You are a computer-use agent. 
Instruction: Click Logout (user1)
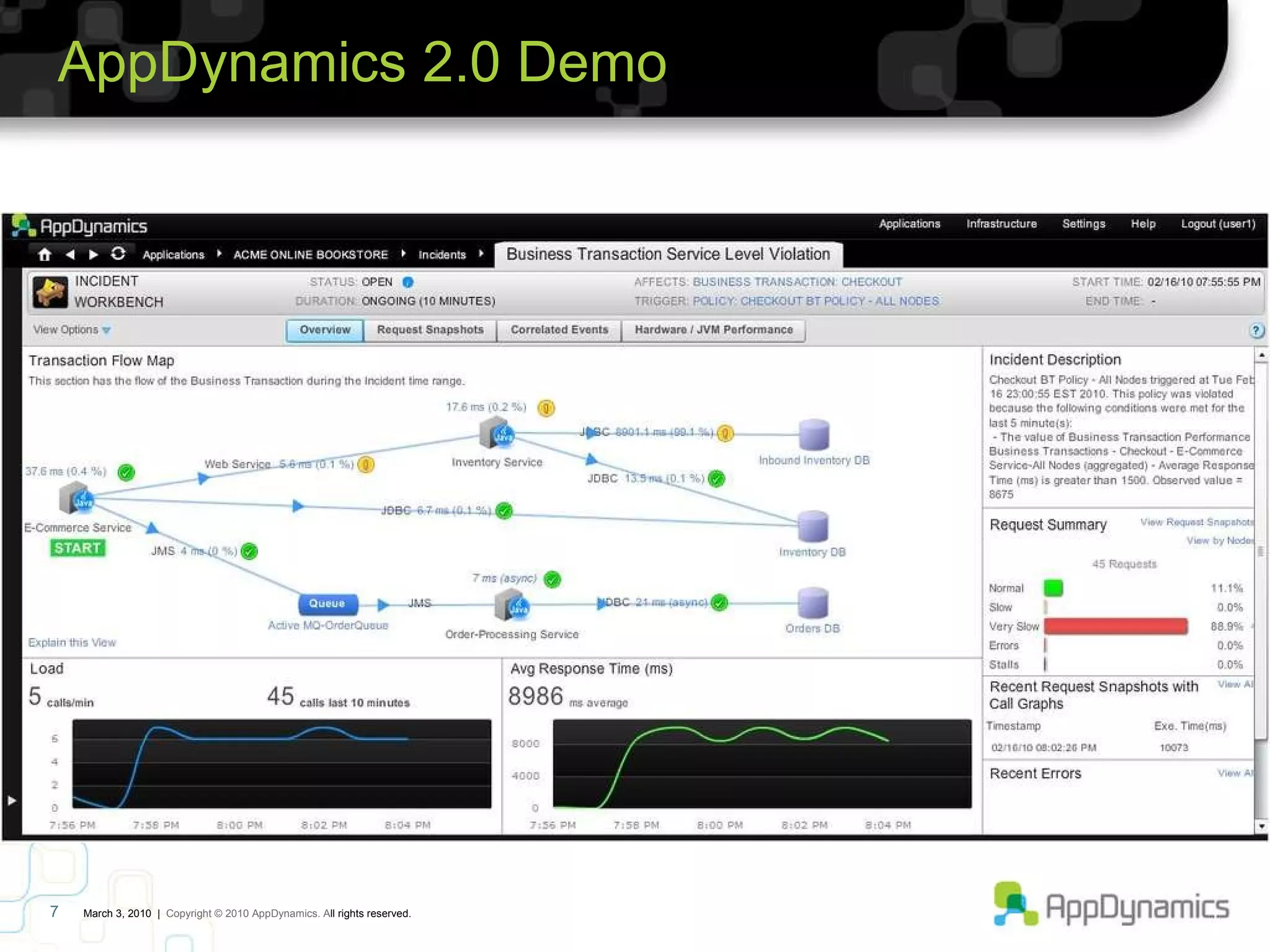(x=1218, y=224)
